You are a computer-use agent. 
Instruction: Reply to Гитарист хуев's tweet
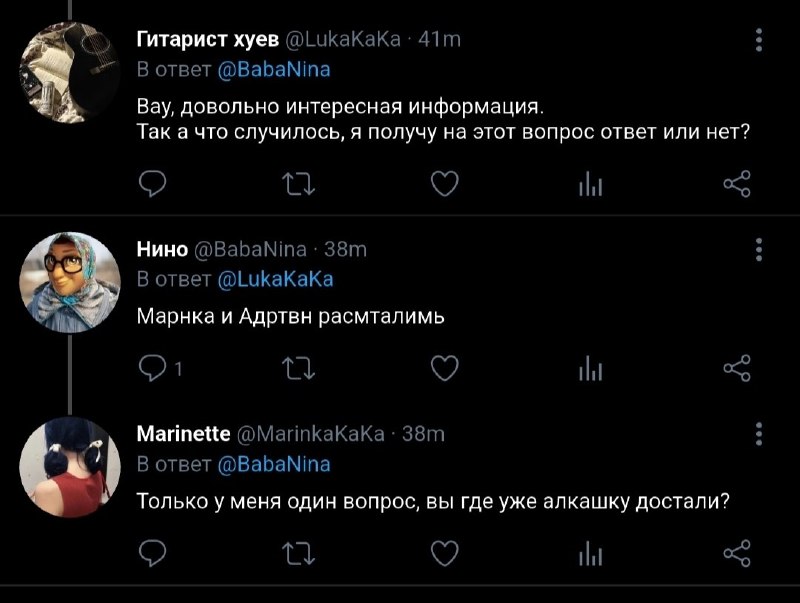click(153, 184)
